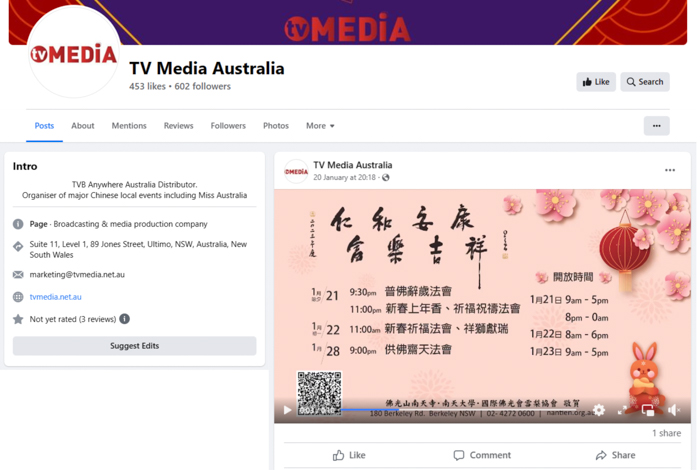The height and width of the screenshot is (470, 700).
Task: Click the Suggest Edits button
Action: pos(134,346)
